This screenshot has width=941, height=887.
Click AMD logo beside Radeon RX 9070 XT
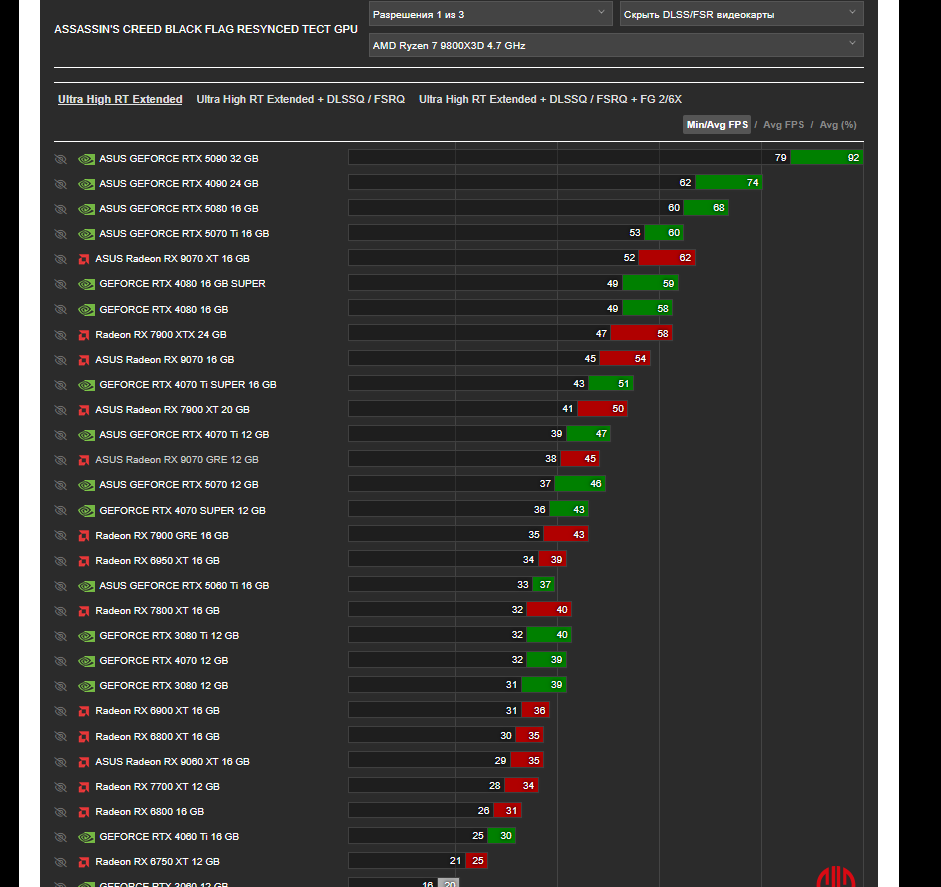[84, 259]
